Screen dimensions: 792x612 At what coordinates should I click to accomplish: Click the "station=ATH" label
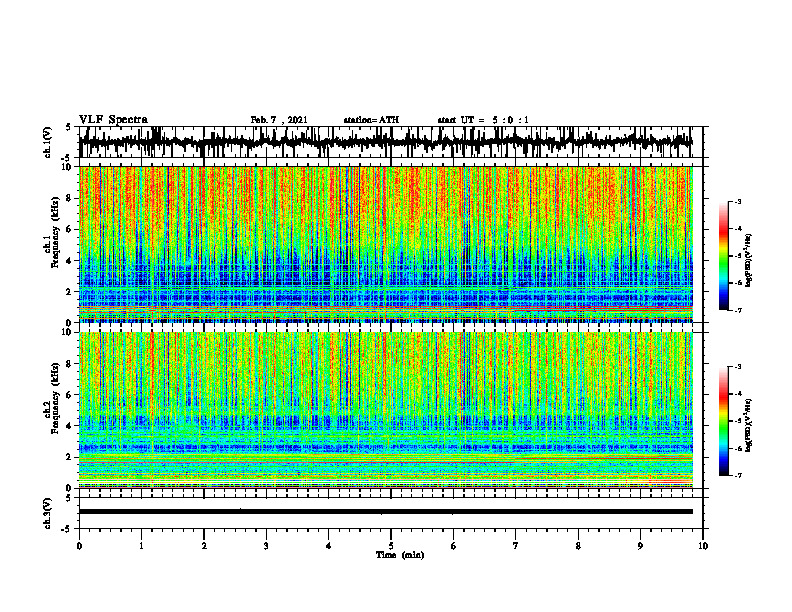tap(371, 120)
